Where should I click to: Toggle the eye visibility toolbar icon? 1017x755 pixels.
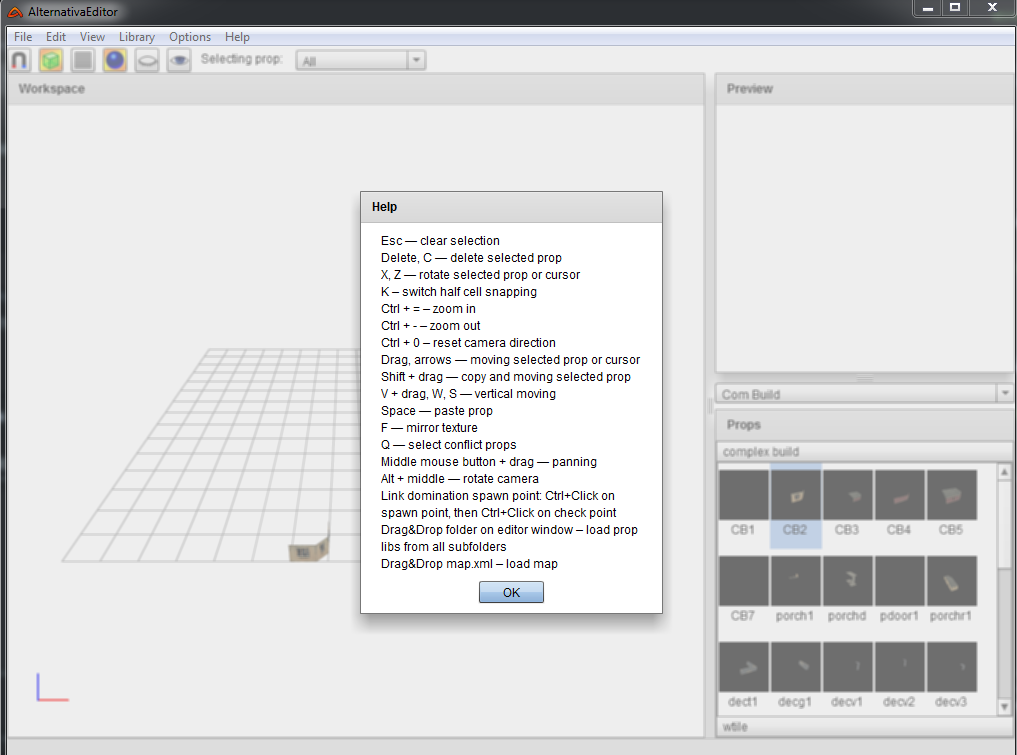click(x=179, y=61)
